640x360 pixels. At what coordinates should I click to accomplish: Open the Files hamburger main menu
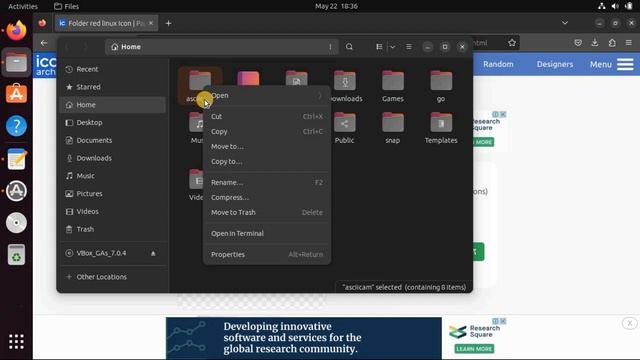click(409, 47)
